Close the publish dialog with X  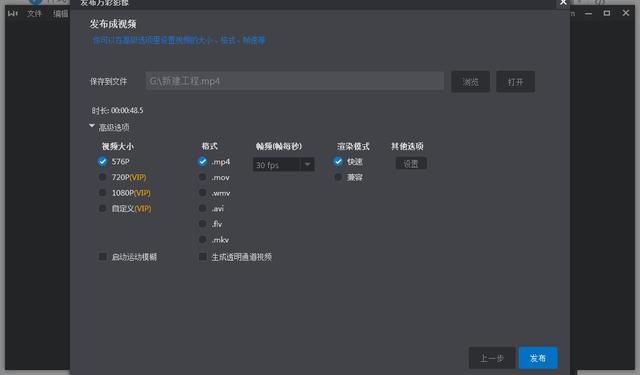coord(563,3)
